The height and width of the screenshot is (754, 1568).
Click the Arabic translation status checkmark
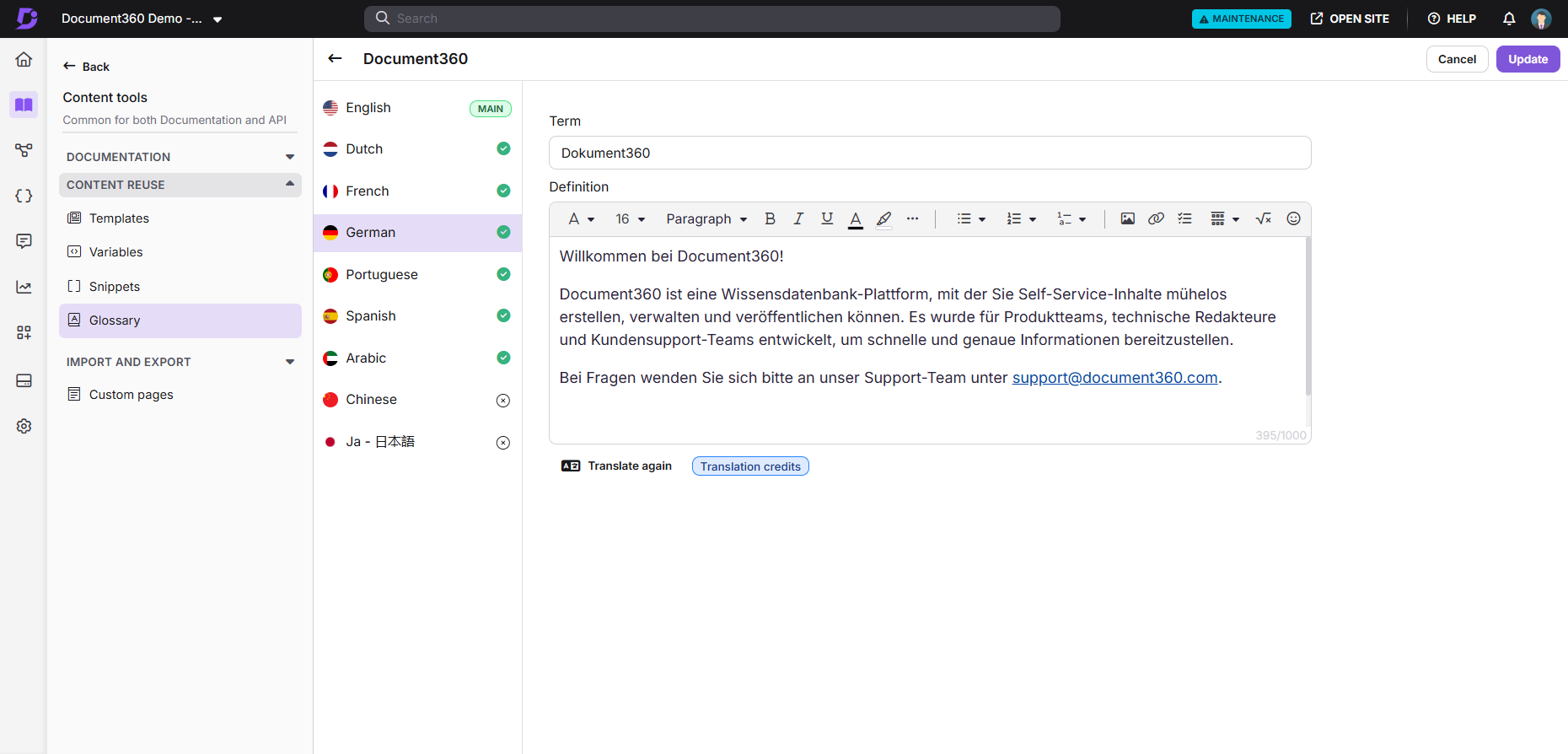(x=503, y=358)
